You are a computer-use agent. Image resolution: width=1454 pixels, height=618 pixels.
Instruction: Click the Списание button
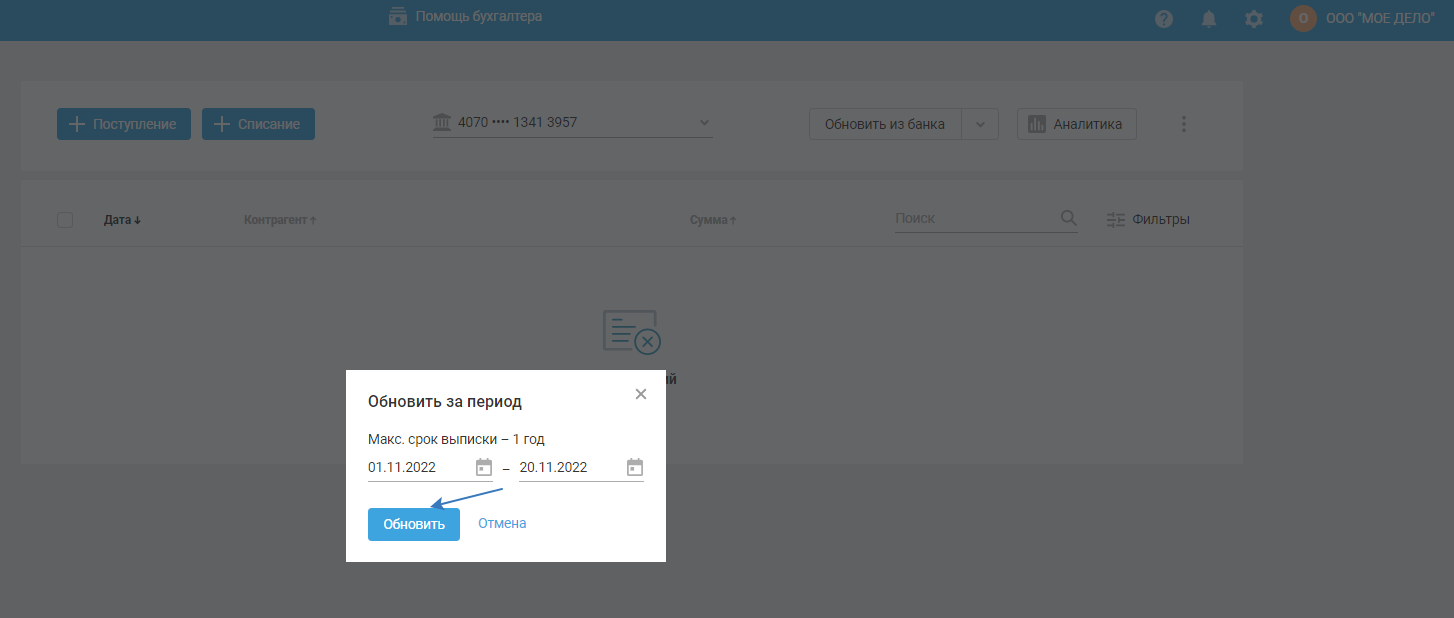[x=258, y=124]
